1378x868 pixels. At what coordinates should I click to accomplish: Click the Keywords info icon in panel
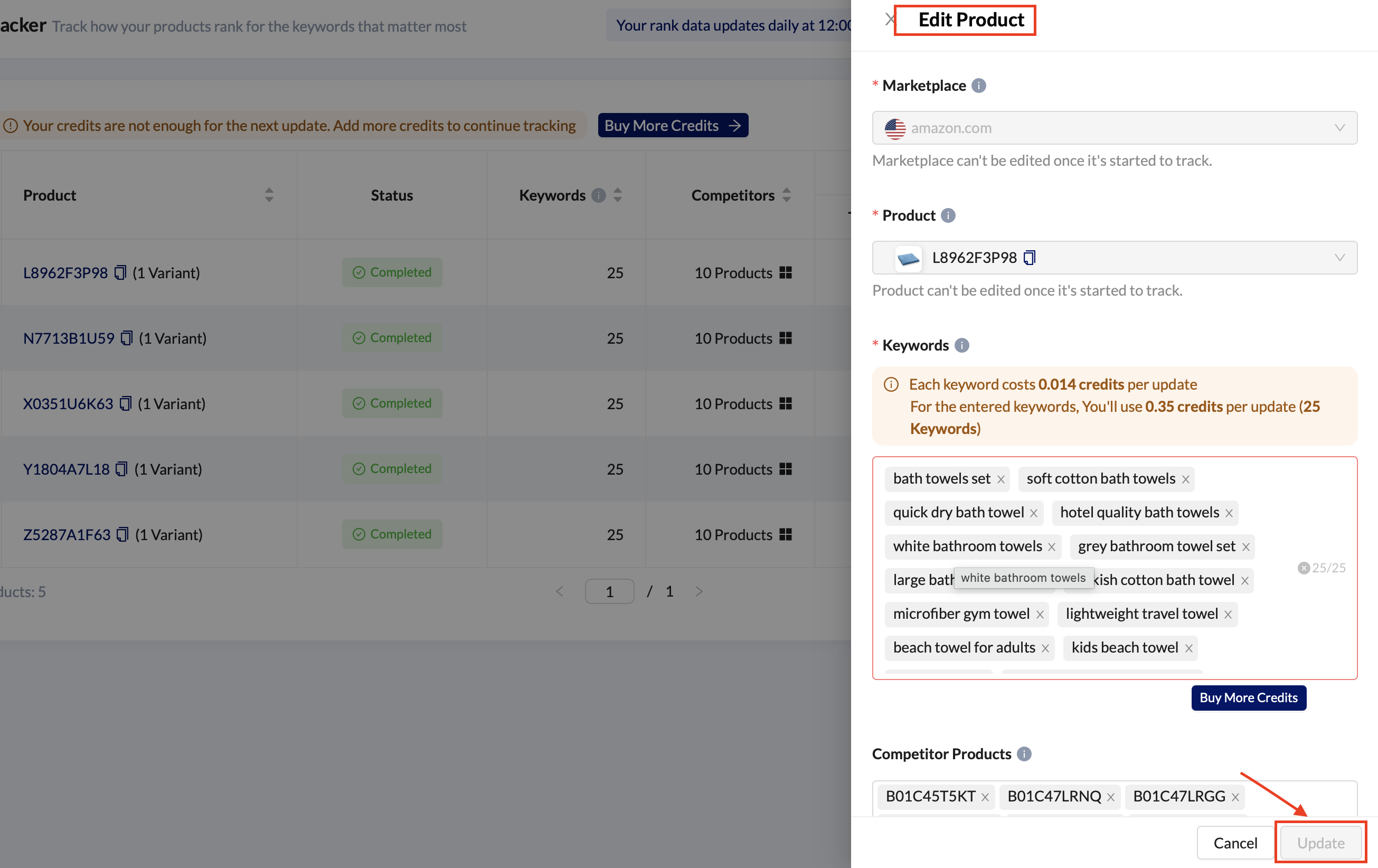coord(961,346)
